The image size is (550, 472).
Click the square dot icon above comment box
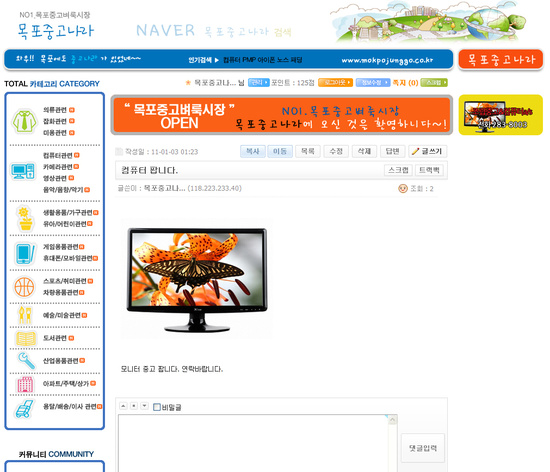coord(134,406)
